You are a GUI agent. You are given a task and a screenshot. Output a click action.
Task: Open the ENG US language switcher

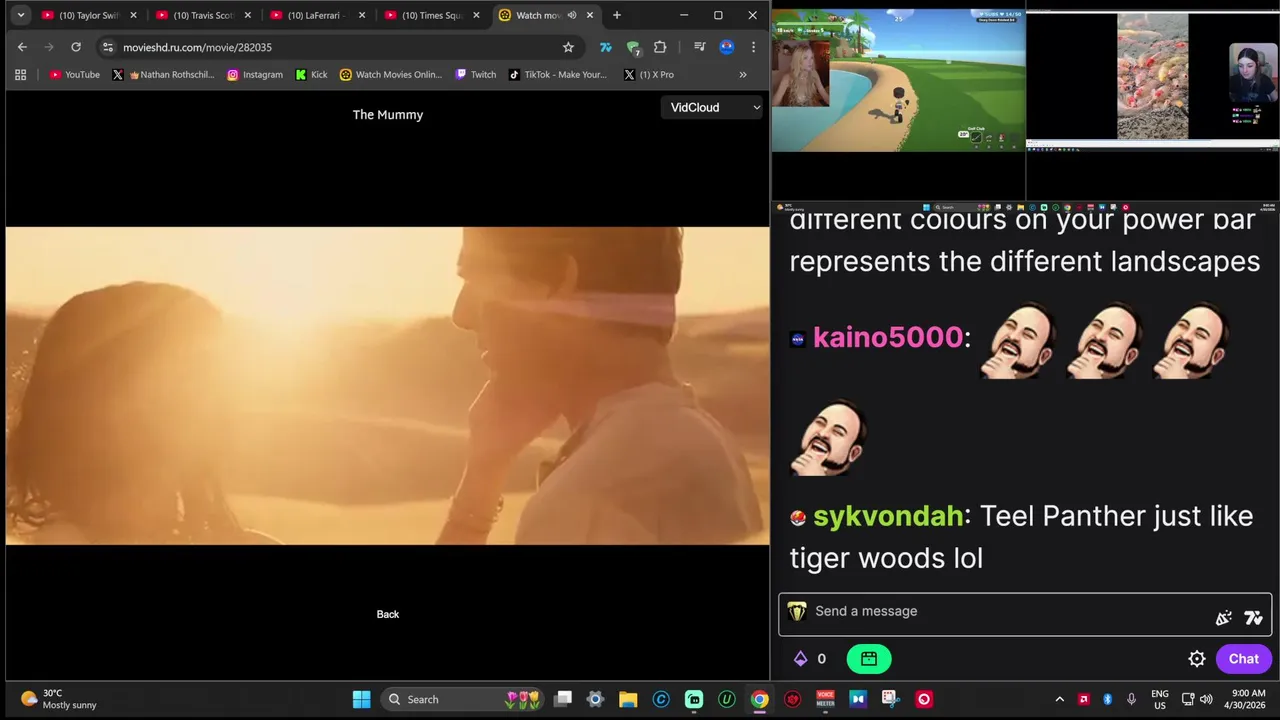[1160, 699]
